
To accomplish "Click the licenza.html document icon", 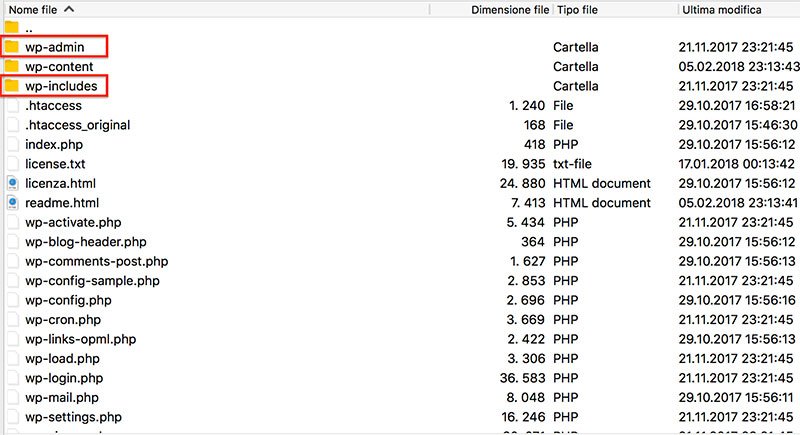I will (13, 183).
